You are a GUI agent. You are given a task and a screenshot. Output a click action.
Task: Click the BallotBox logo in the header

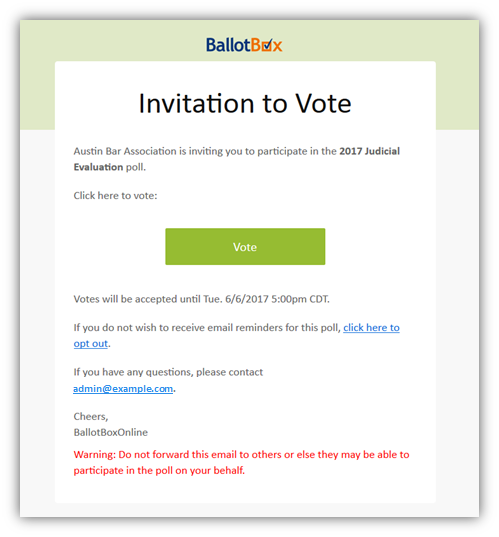(244, 45)
